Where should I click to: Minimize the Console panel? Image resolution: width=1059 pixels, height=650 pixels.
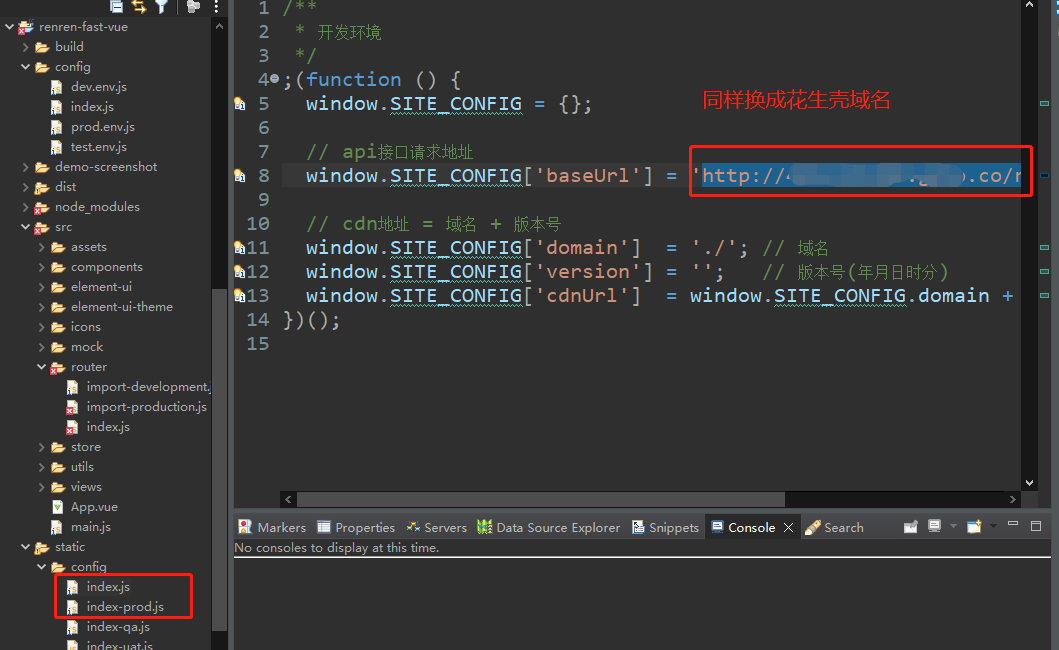pyautogui.click(x=1012, y=524)
